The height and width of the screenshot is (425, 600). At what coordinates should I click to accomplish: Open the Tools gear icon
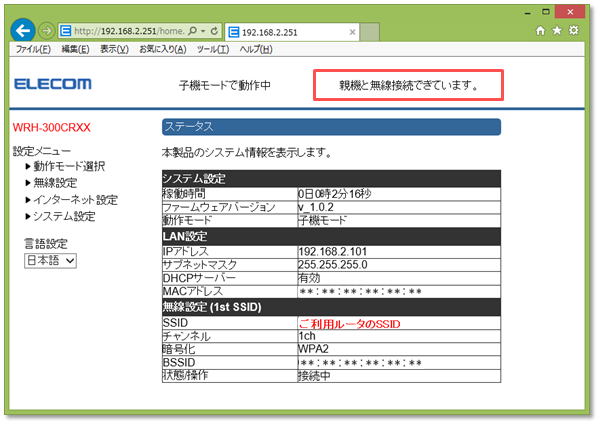click(x=574, y=30)
